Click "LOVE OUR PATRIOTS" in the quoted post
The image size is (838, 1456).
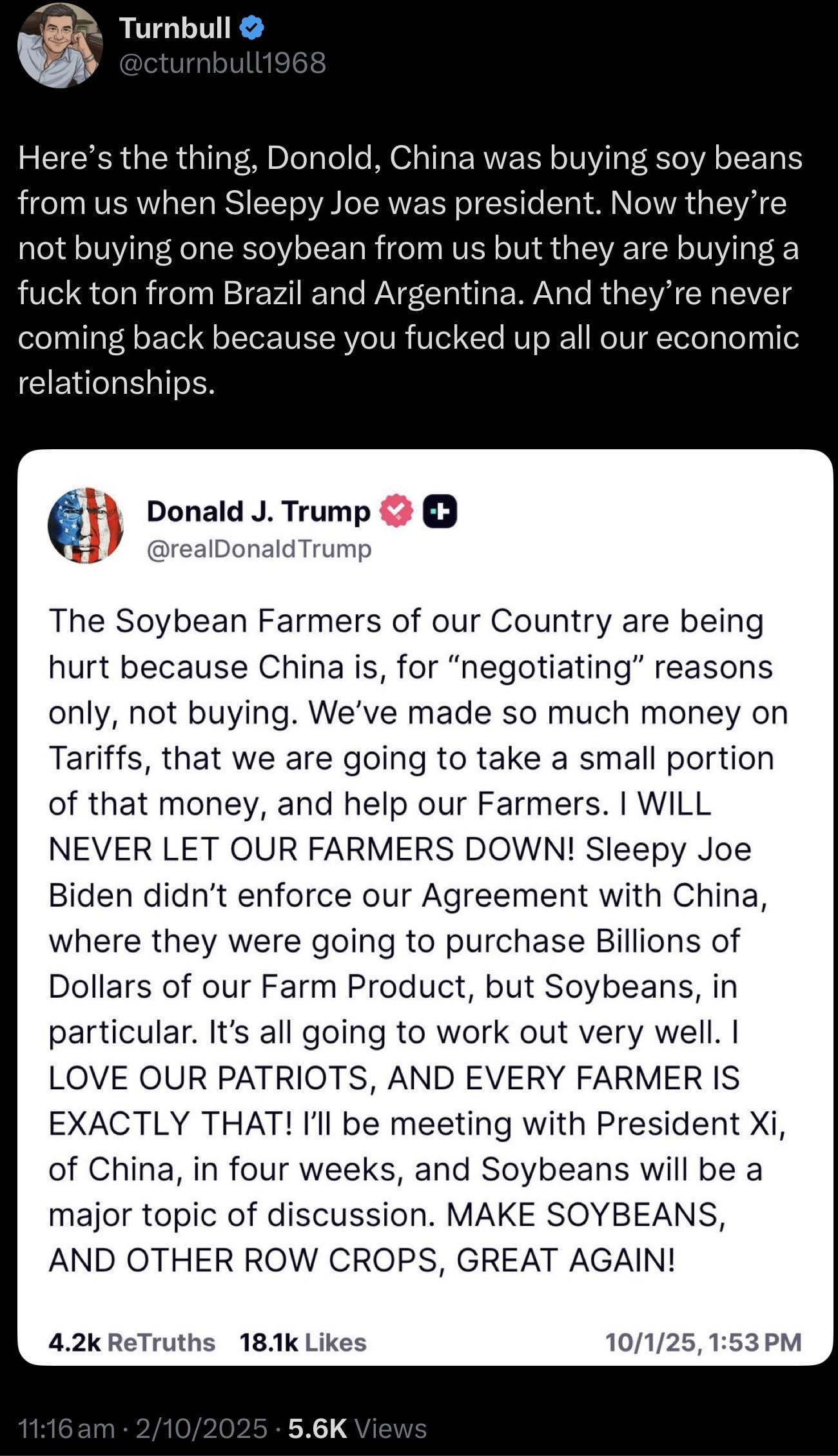(208, 1078)
